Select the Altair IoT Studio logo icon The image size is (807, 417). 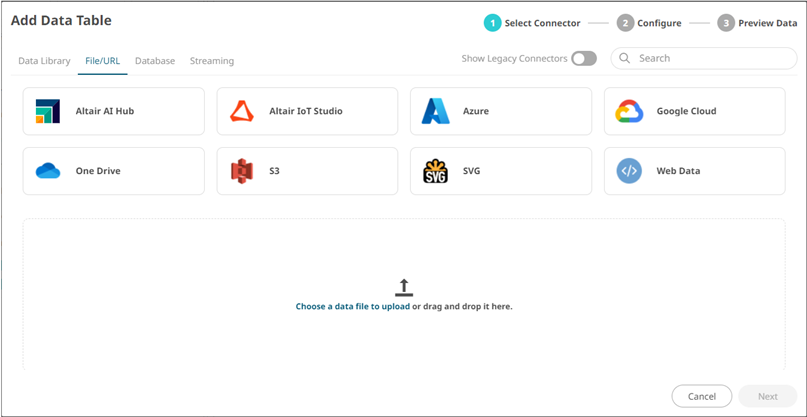click(241, 111)
